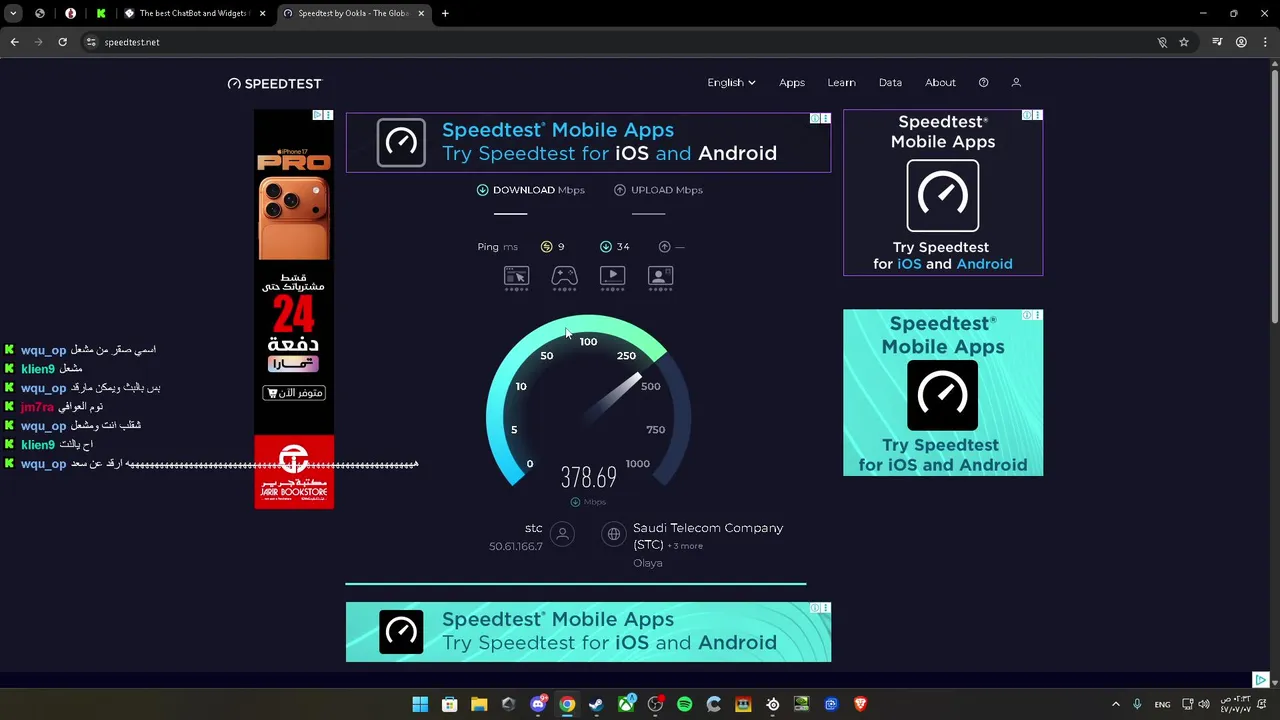Click the teal Speedtest Mobile Apps ad
1280x720 pixels.
(x=943, y=392)
